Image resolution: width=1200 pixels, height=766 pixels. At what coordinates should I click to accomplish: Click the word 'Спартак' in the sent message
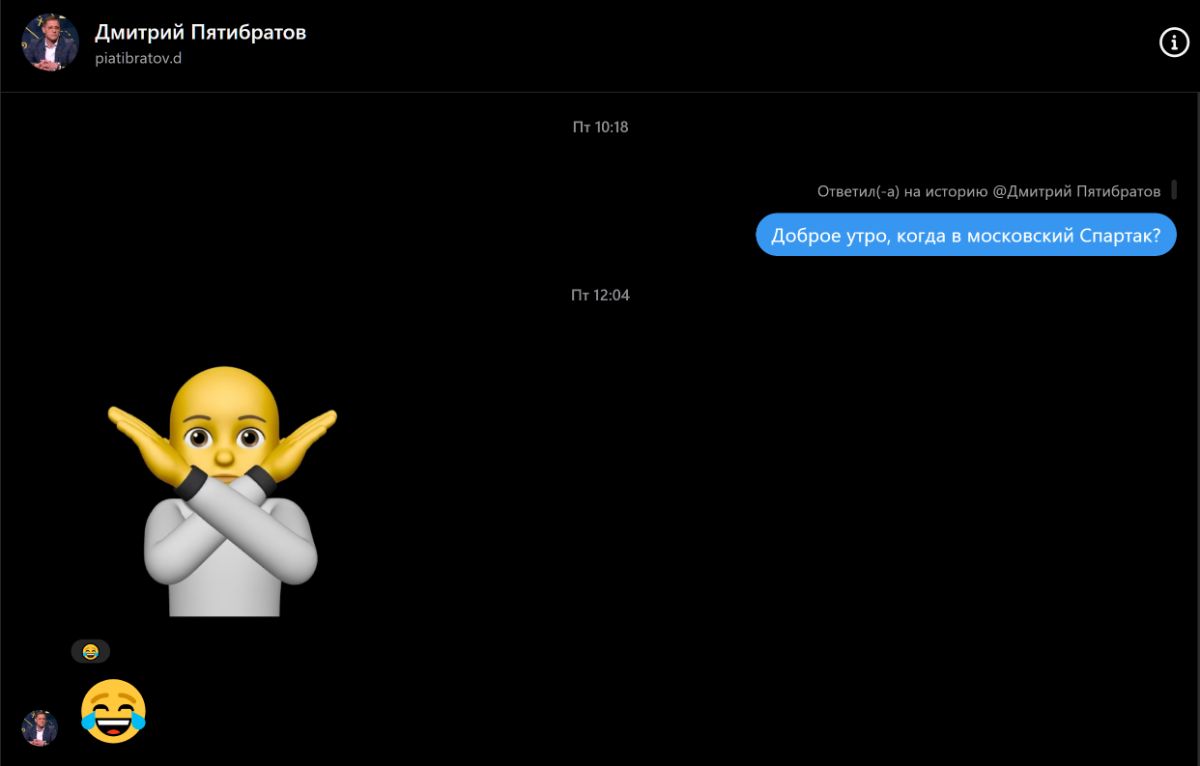point(1119,235)
